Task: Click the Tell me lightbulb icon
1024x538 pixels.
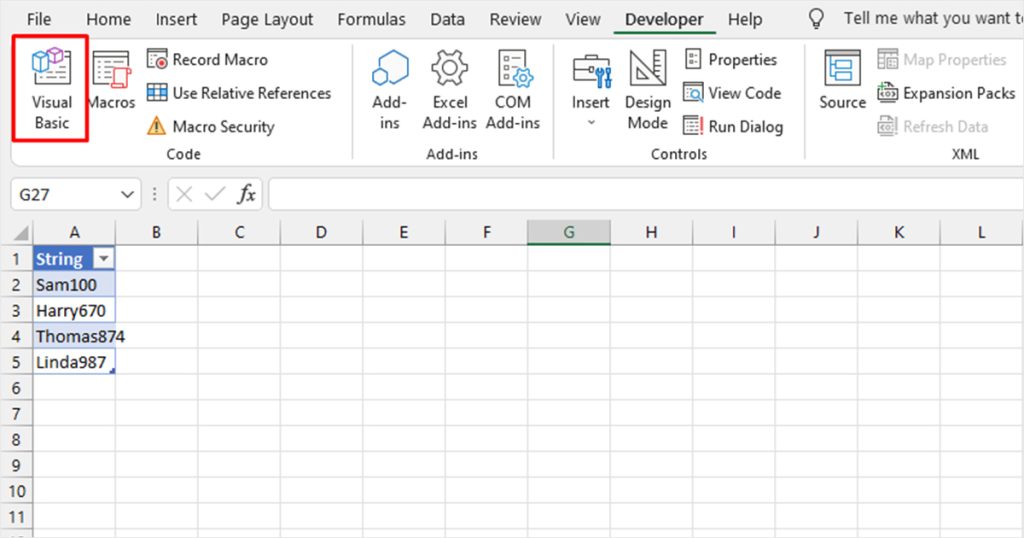Action: point(816,19)
